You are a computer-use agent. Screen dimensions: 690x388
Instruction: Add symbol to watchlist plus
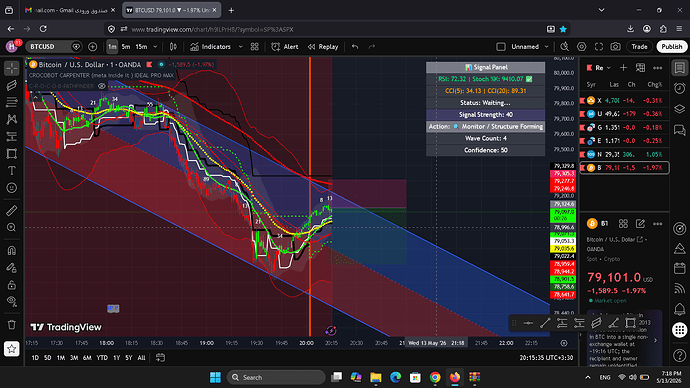[624, 68]
